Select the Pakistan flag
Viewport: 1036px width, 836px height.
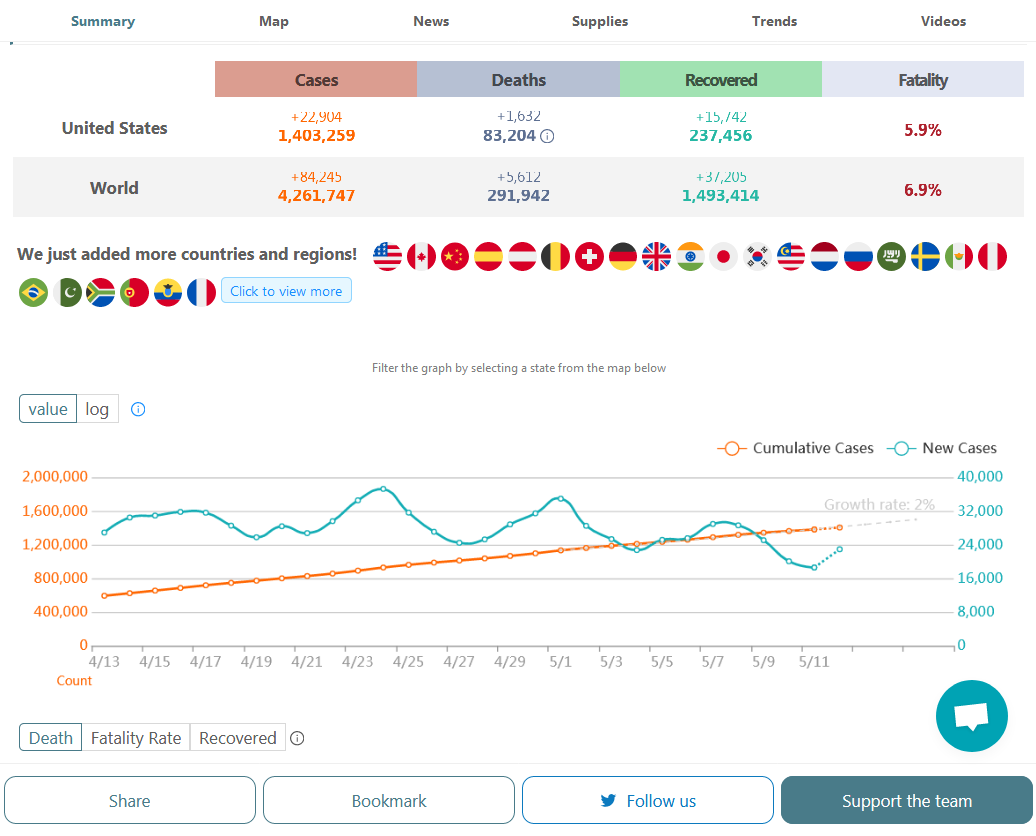click(x=67, y=293)
